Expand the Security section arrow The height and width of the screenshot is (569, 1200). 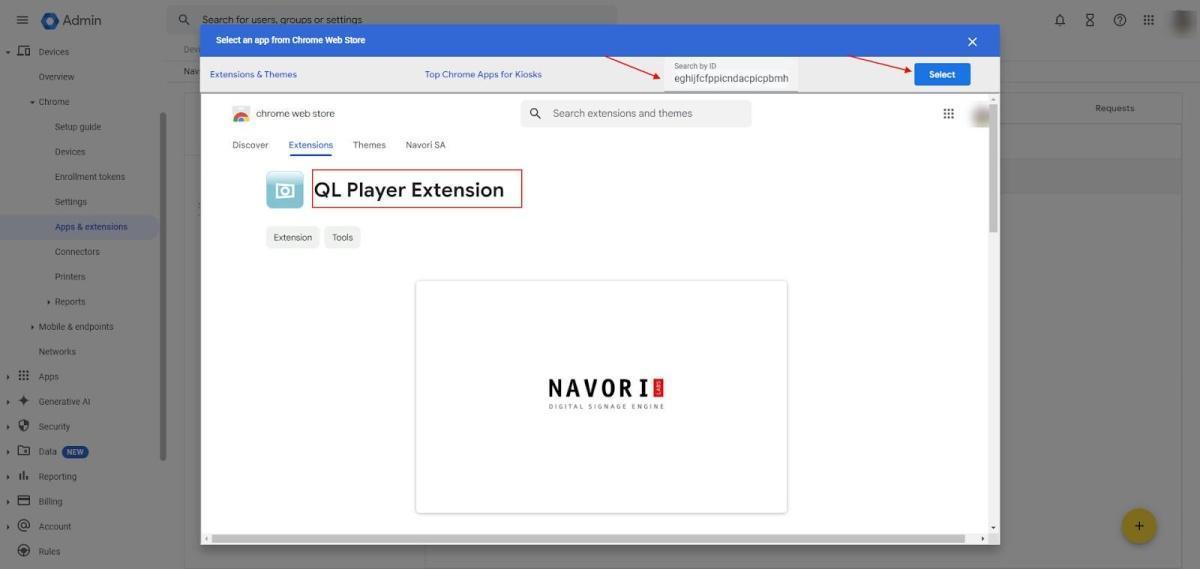[x=8, y=427]
